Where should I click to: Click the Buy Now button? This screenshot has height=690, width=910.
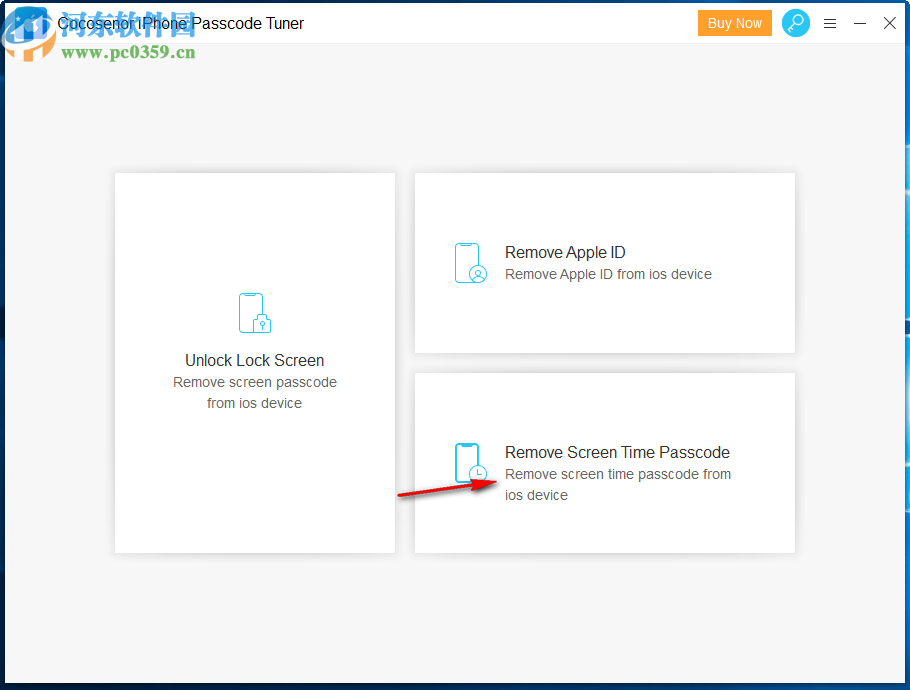pyautogui.click(x=734, y=23)
